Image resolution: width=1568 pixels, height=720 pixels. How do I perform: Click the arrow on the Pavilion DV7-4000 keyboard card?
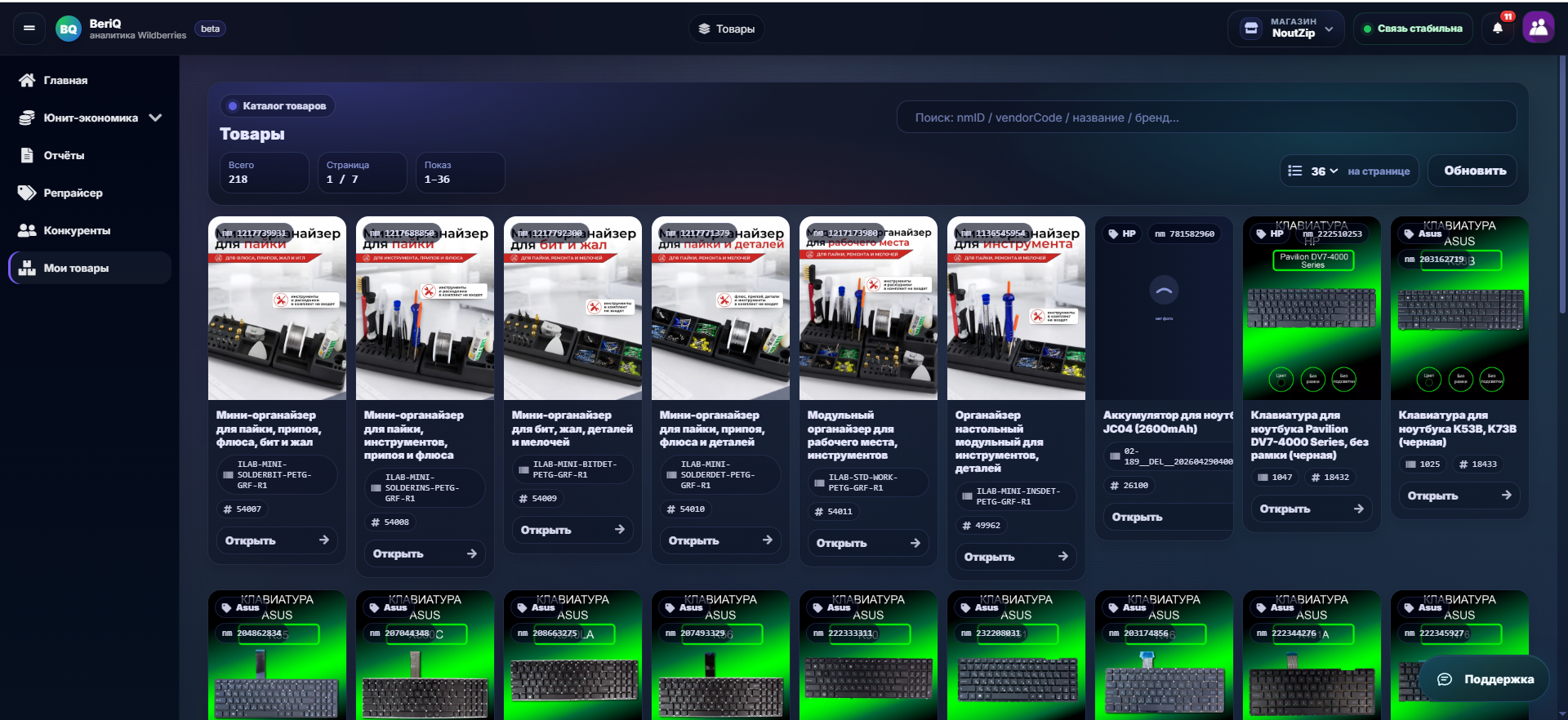point(1359,509)
